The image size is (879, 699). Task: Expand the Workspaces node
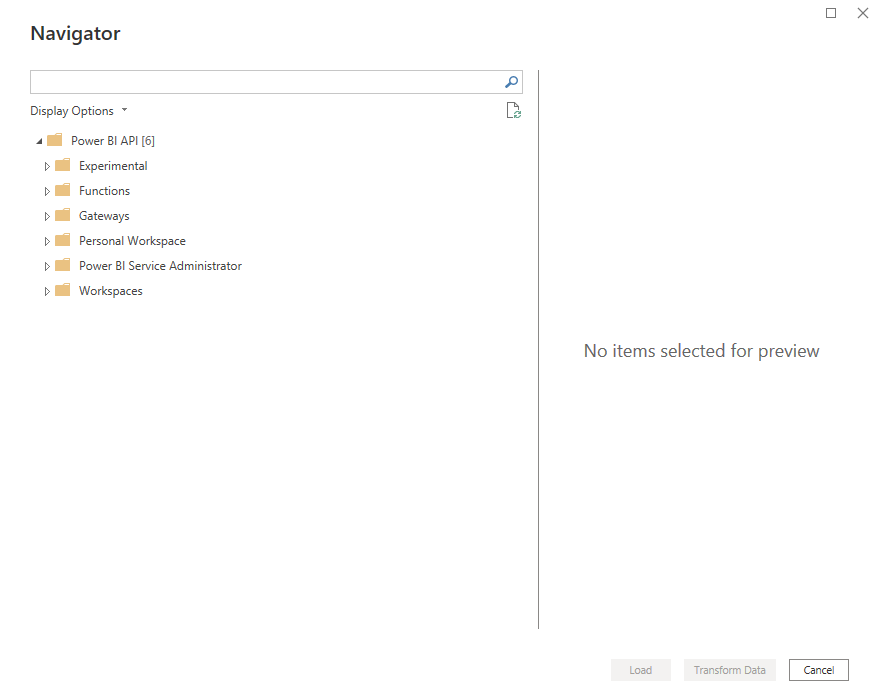coord(47,290)
